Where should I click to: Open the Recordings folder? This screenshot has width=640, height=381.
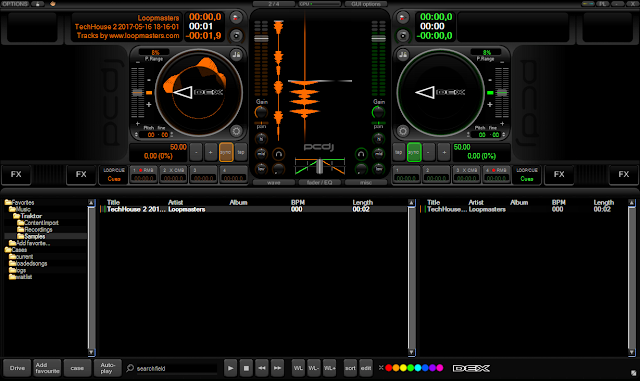[x=35, y=229]
